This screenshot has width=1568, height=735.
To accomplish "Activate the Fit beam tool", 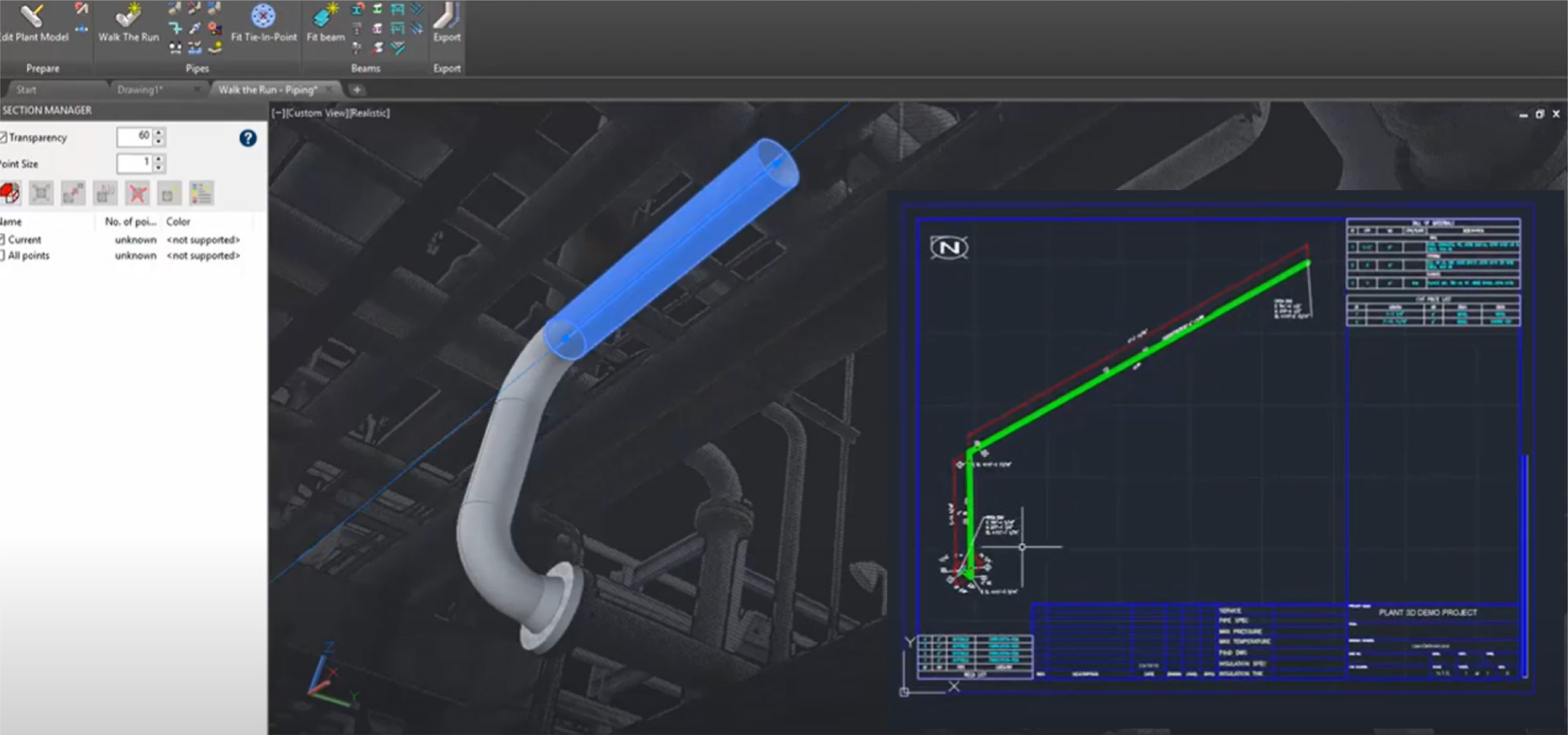I will coord(325,23).
